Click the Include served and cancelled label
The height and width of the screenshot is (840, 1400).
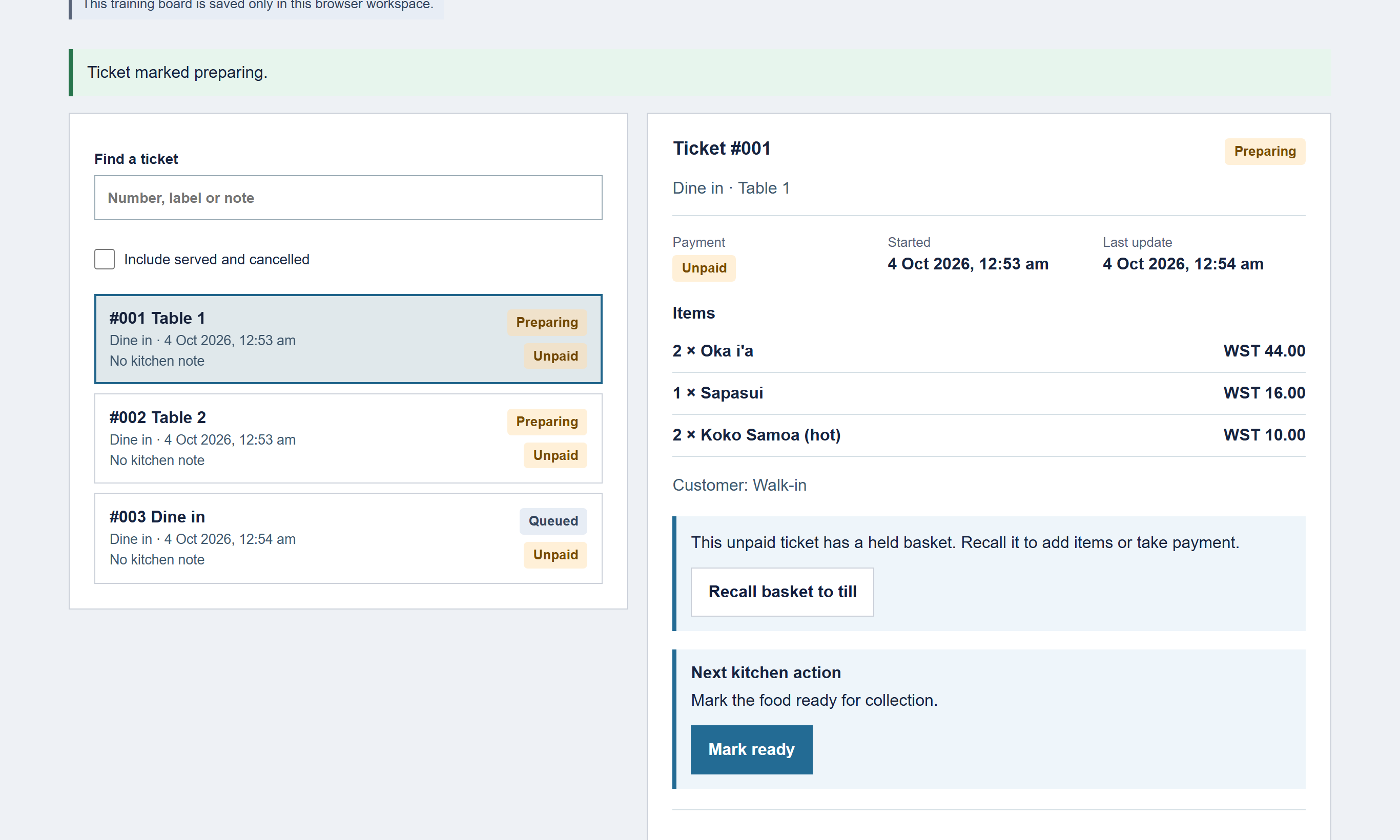click(216, 259)
